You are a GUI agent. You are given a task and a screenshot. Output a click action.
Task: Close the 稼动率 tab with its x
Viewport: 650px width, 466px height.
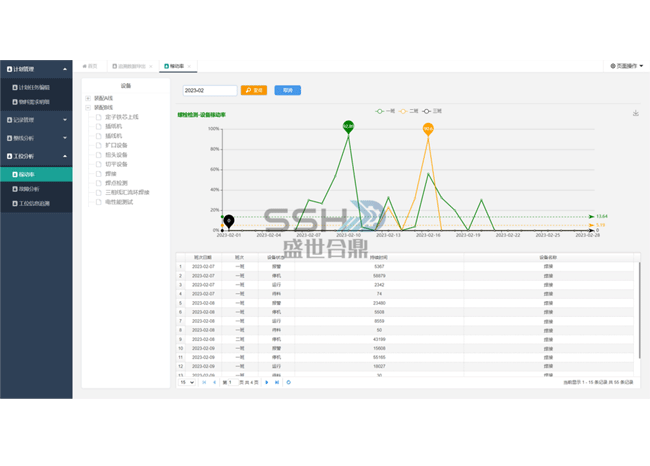click(x=189, y=66)
